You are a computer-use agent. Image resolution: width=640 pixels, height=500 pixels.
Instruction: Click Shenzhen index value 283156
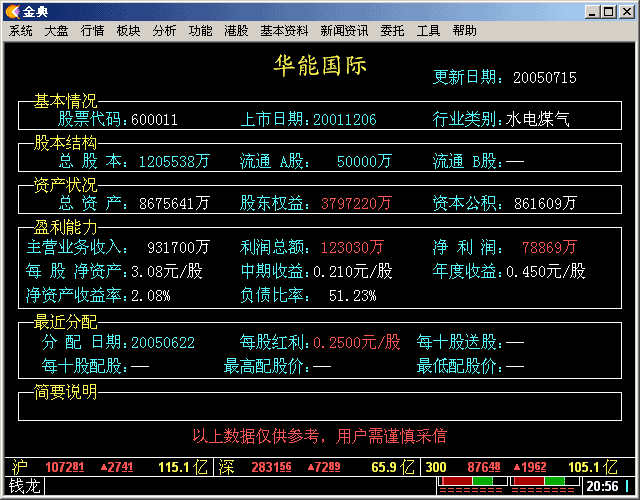coord(271,467)
